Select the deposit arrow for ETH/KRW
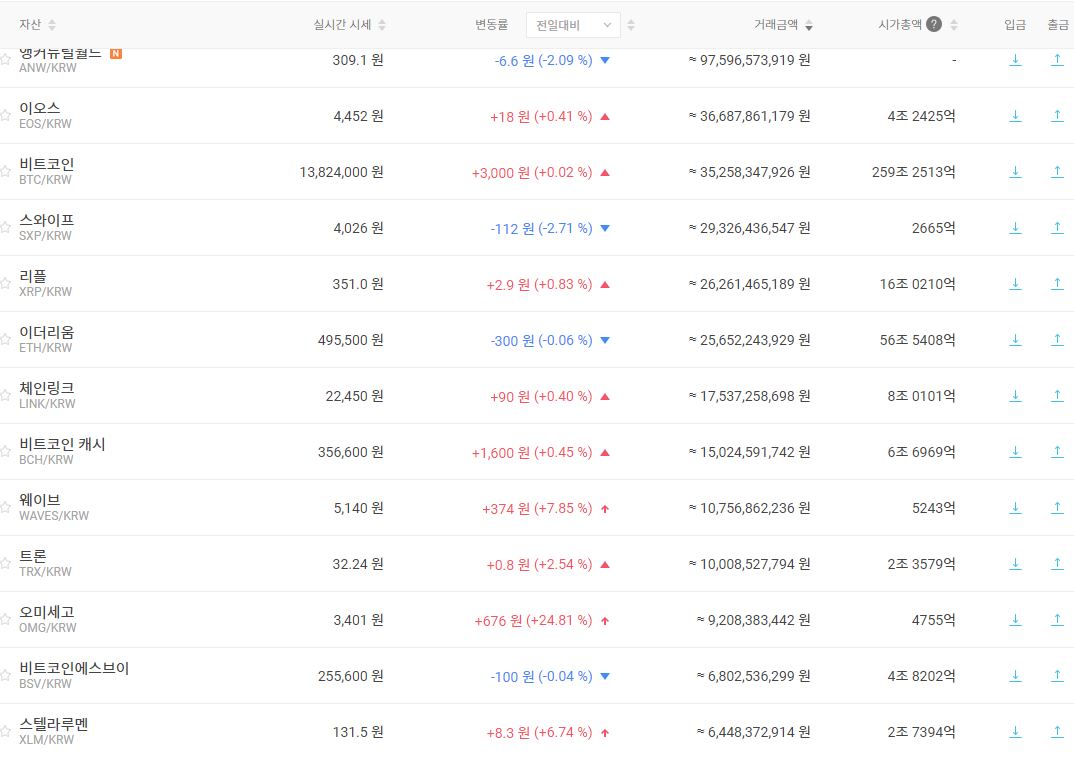This screenshot has height=757, width=1074. coord(1015,340)
